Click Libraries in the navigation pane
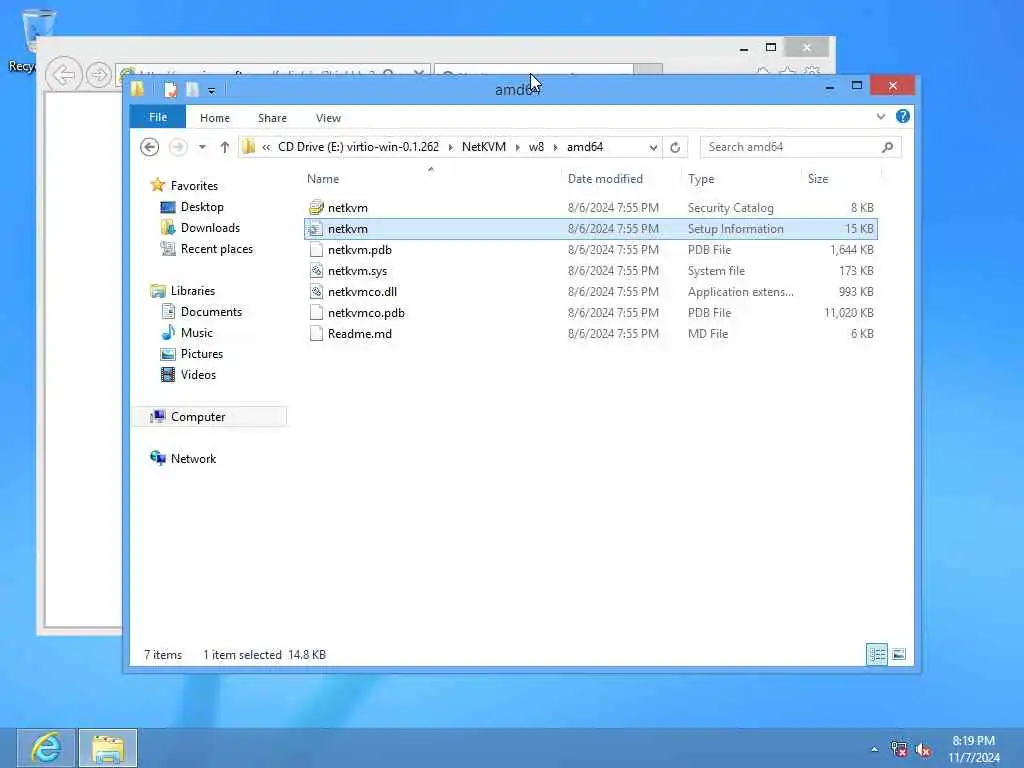Image resolution: width=1024 pixels, height=768 pixels. (193, 291)
